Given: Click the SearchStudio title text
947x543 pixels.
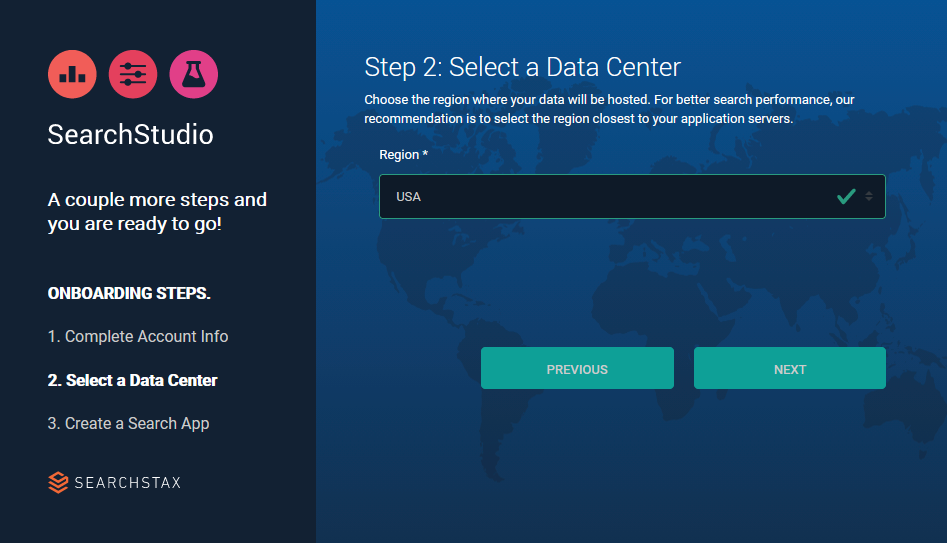Looking at the screenshot, I should (x=130, y=134).
